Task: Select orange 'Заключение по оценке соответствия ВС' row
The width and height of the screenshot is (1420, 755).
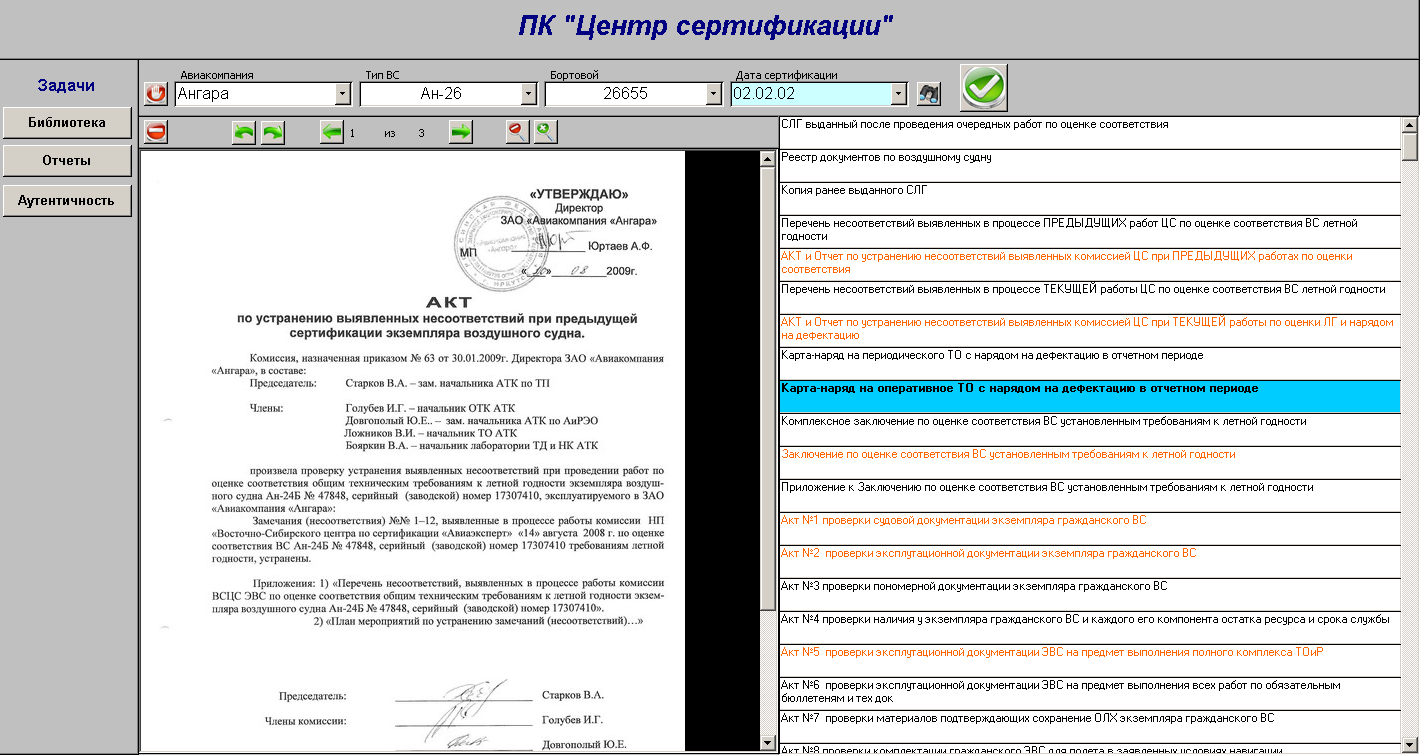Action: click(1089, 463)
